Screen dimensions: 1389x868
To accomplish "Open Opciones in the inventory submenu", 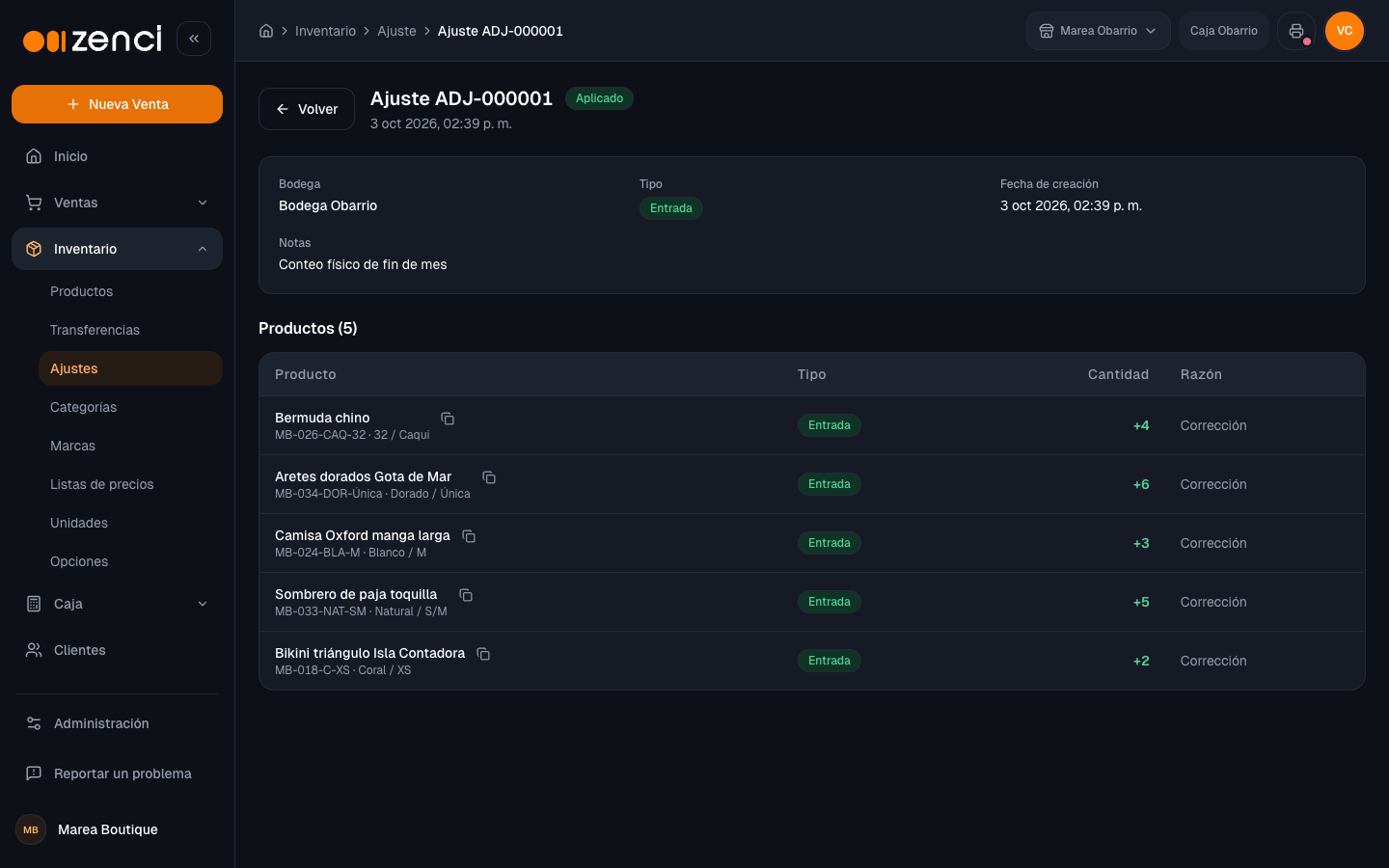I will pyautogui.click(x=130, y=561).
